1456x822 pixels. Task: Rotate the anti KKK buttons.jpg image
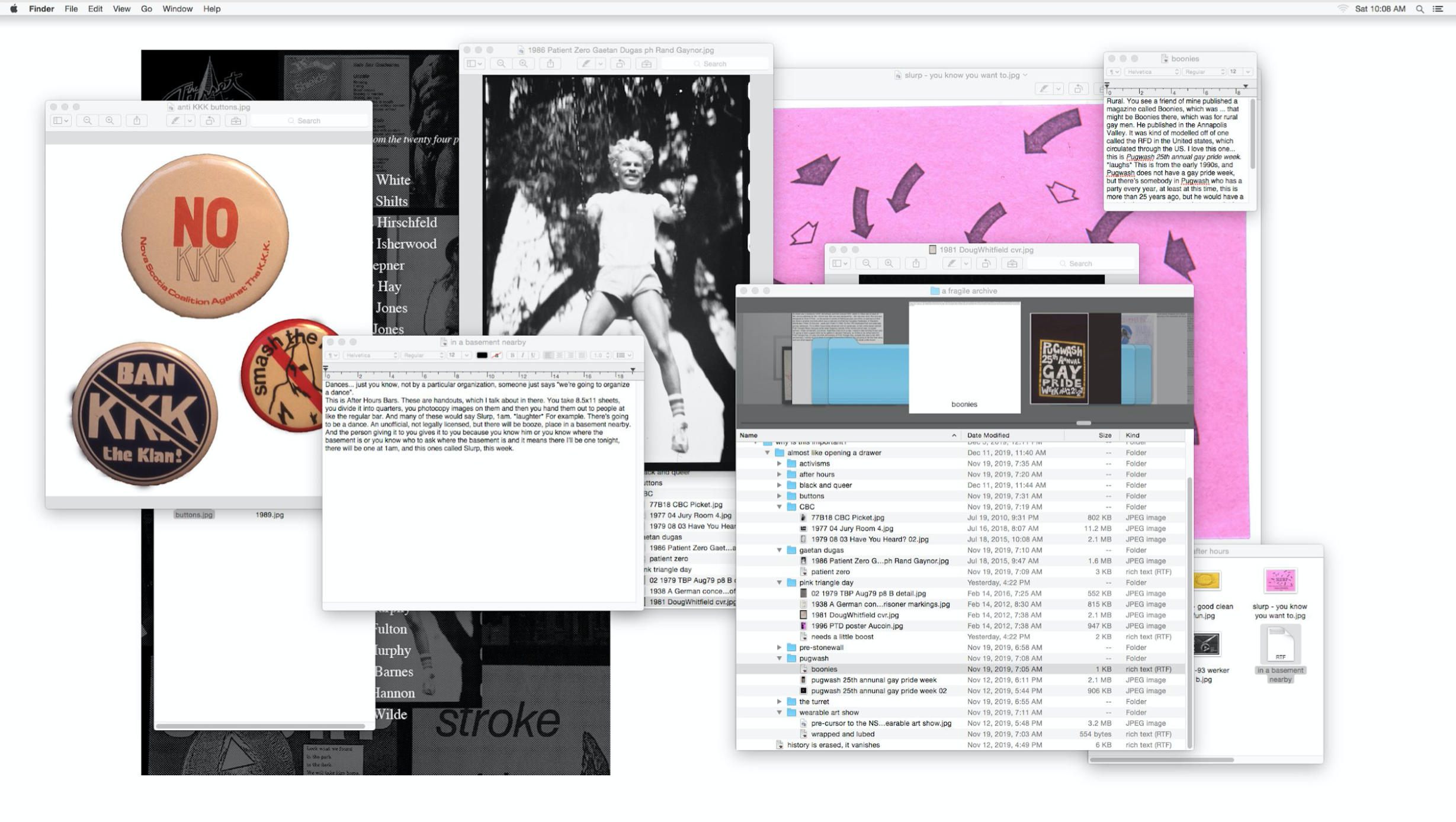pyautogui.click(x=210, y=120)
